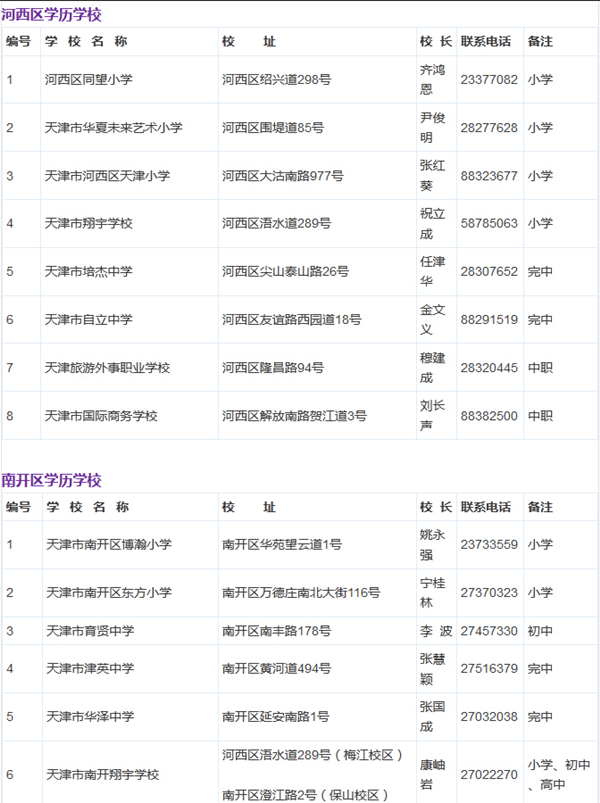This screenshot has width=600, height=803.
Task: Click the principal name 刘长声
Action: pos(432,415)
